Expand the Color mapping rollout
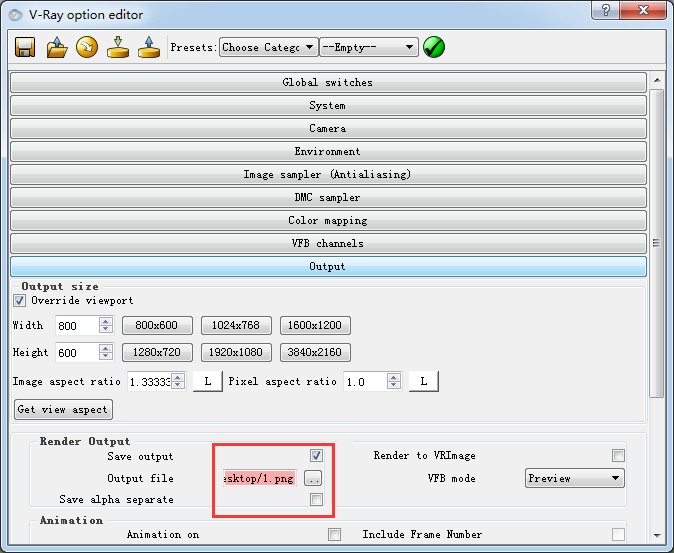Viewport: 674px width, 553px height. pos(328,220)
